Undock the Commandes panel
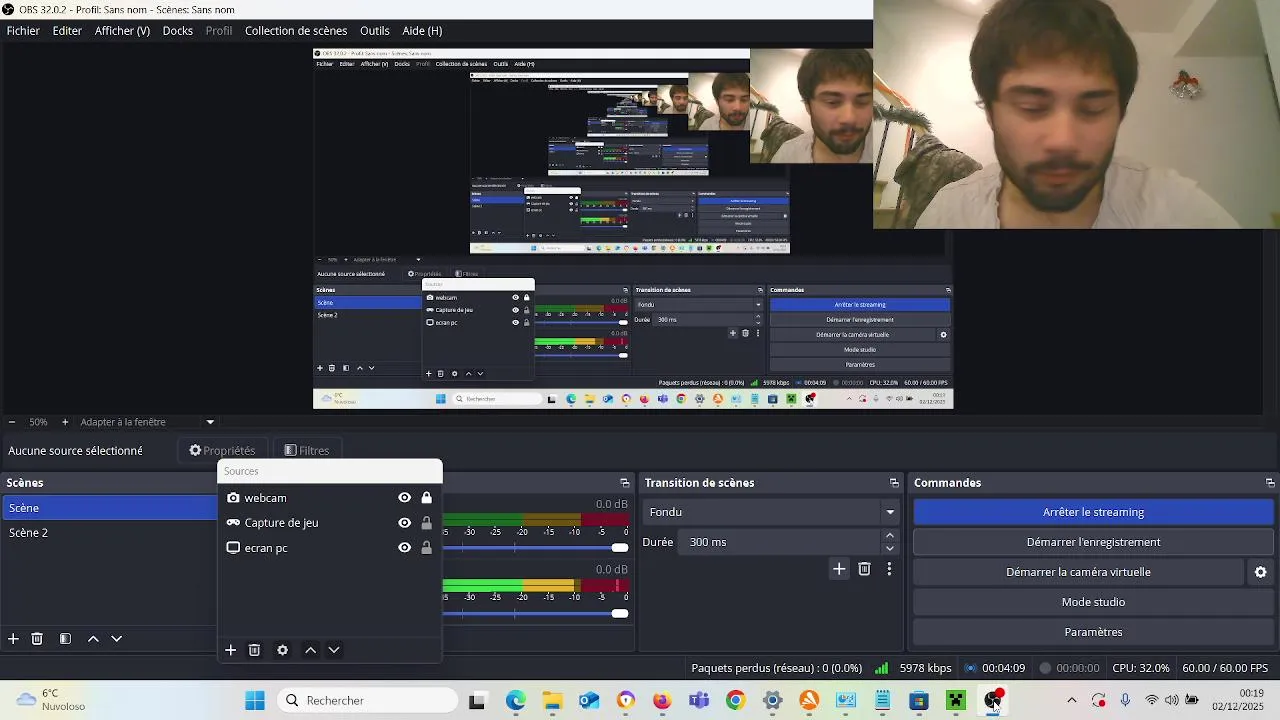1280x720 pixels. tap(1270, 483)
